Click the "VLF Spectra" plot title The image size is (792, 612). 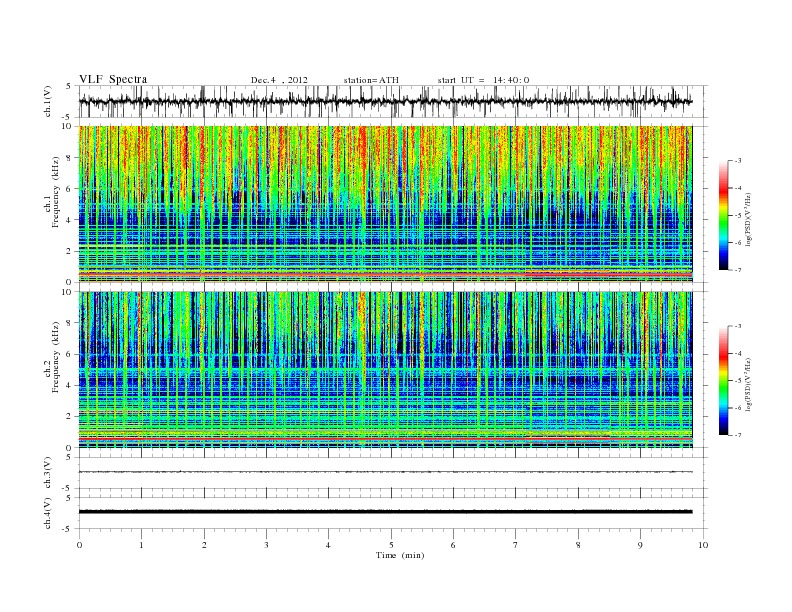point(113,79)
